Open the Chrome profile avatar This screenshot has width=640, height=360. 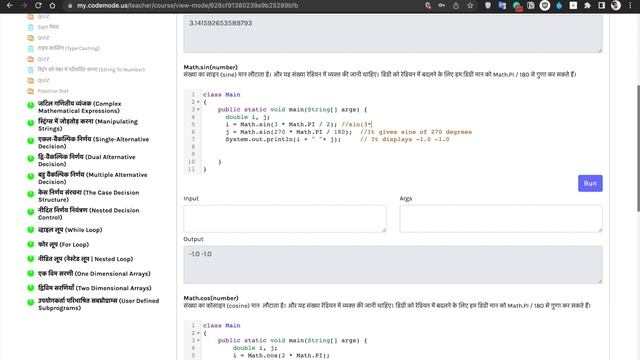tap(616, 5)
